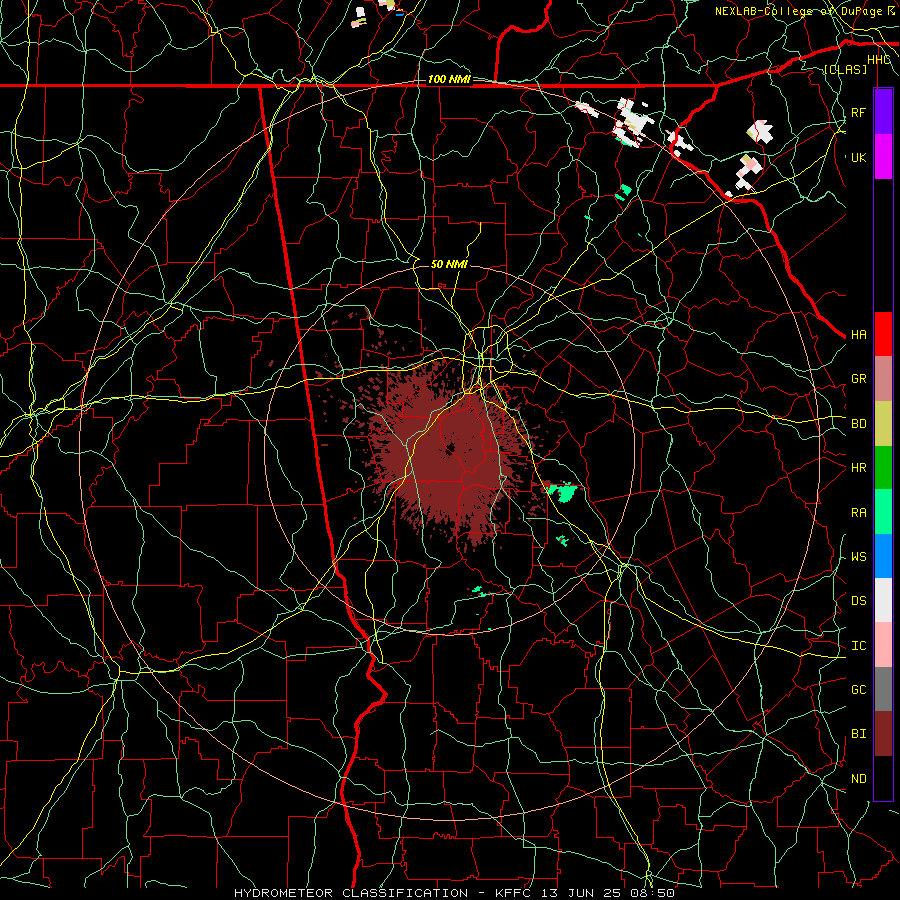Click the '50 NMI' range ring label
900x900 pixels.
pyautogui.click(x=449, y=264)
